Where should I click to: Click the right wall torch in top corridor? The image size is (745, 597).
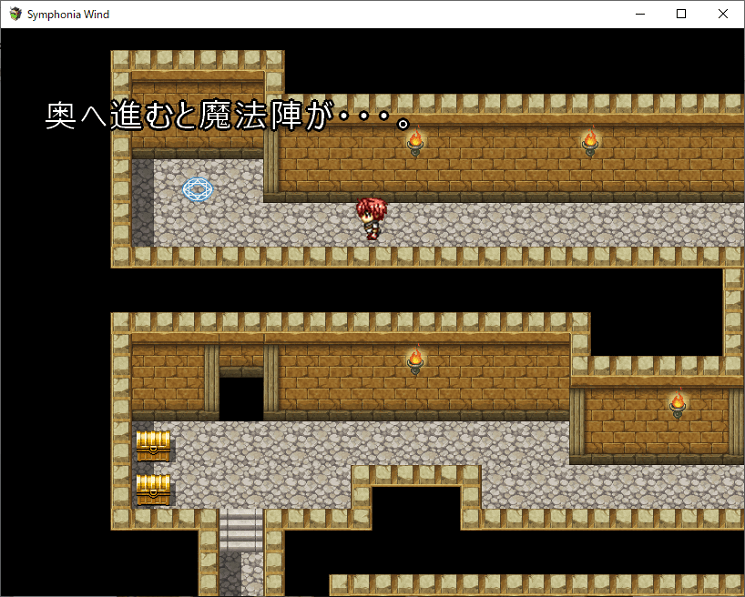coord(590,141)
